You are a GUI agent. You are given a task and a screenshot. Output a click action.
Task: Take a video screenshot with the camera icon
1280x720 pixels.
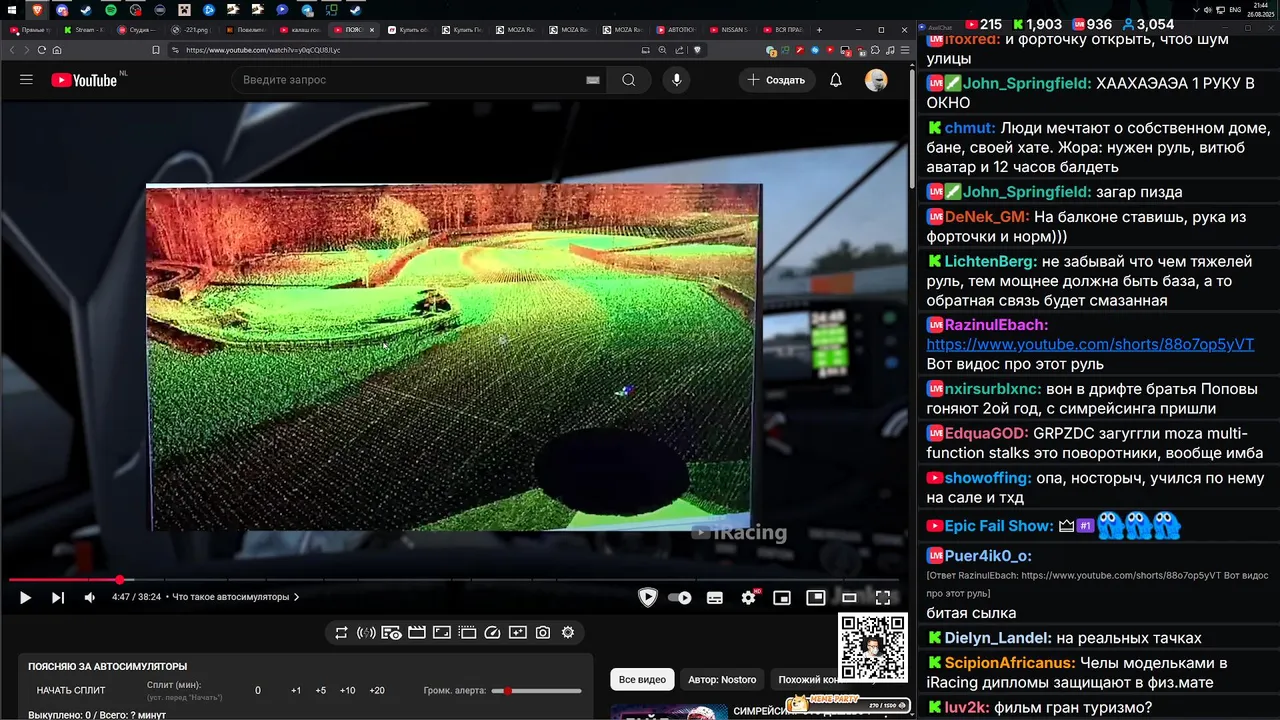click(x=543, y=632)
